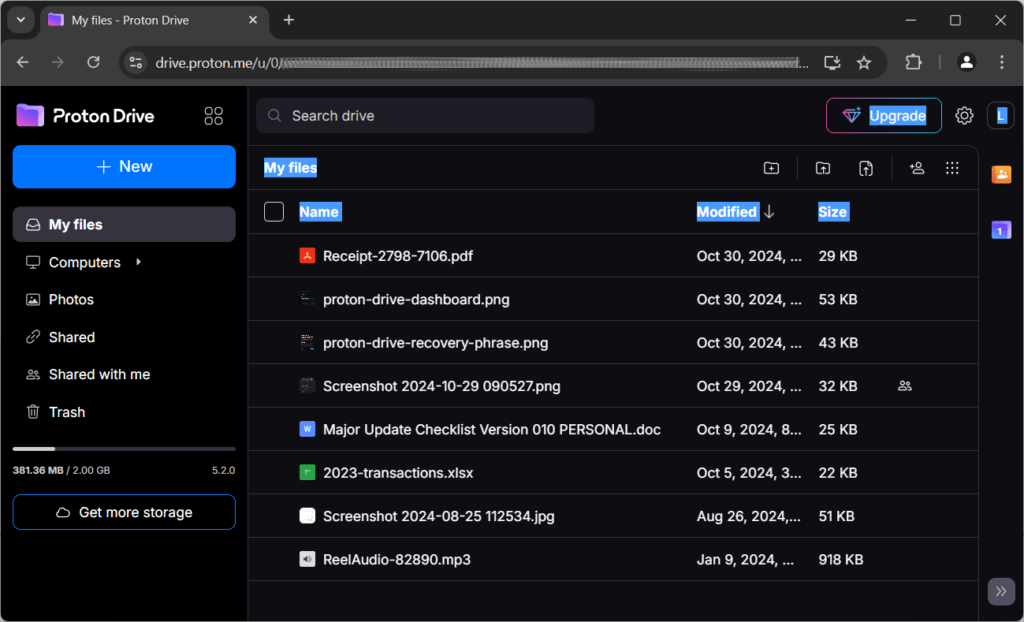This screenshot has width=1024, height=622.
Task: Click the blue New button
Action: [124, 167]
